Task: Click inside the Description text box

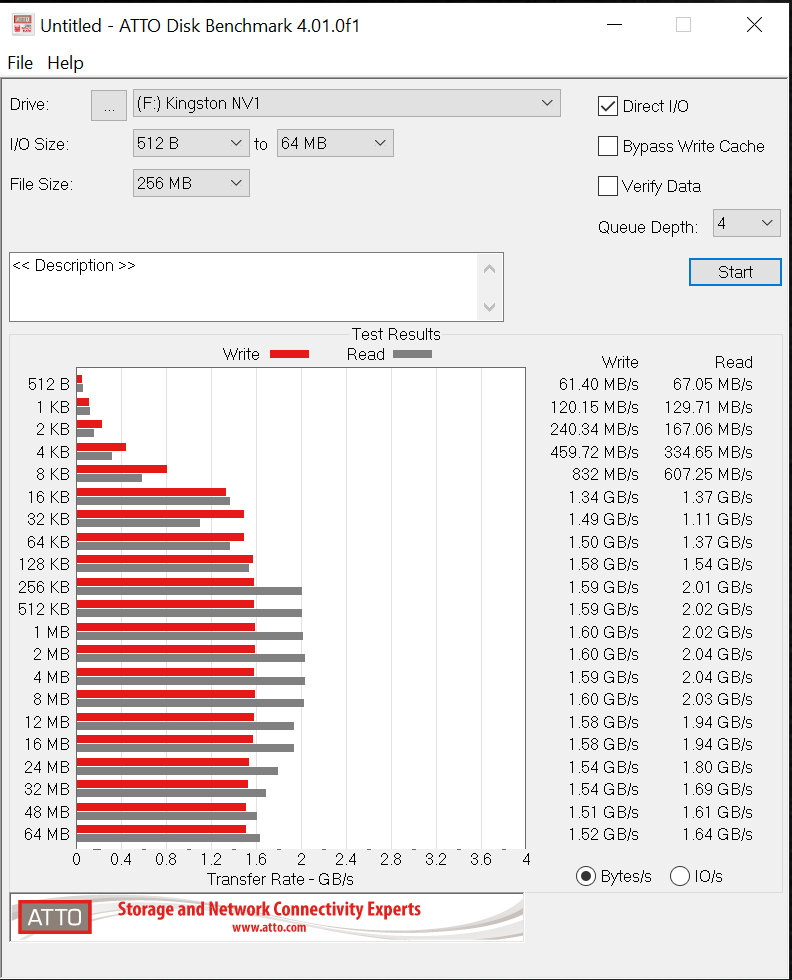Action: coord(244,287)
